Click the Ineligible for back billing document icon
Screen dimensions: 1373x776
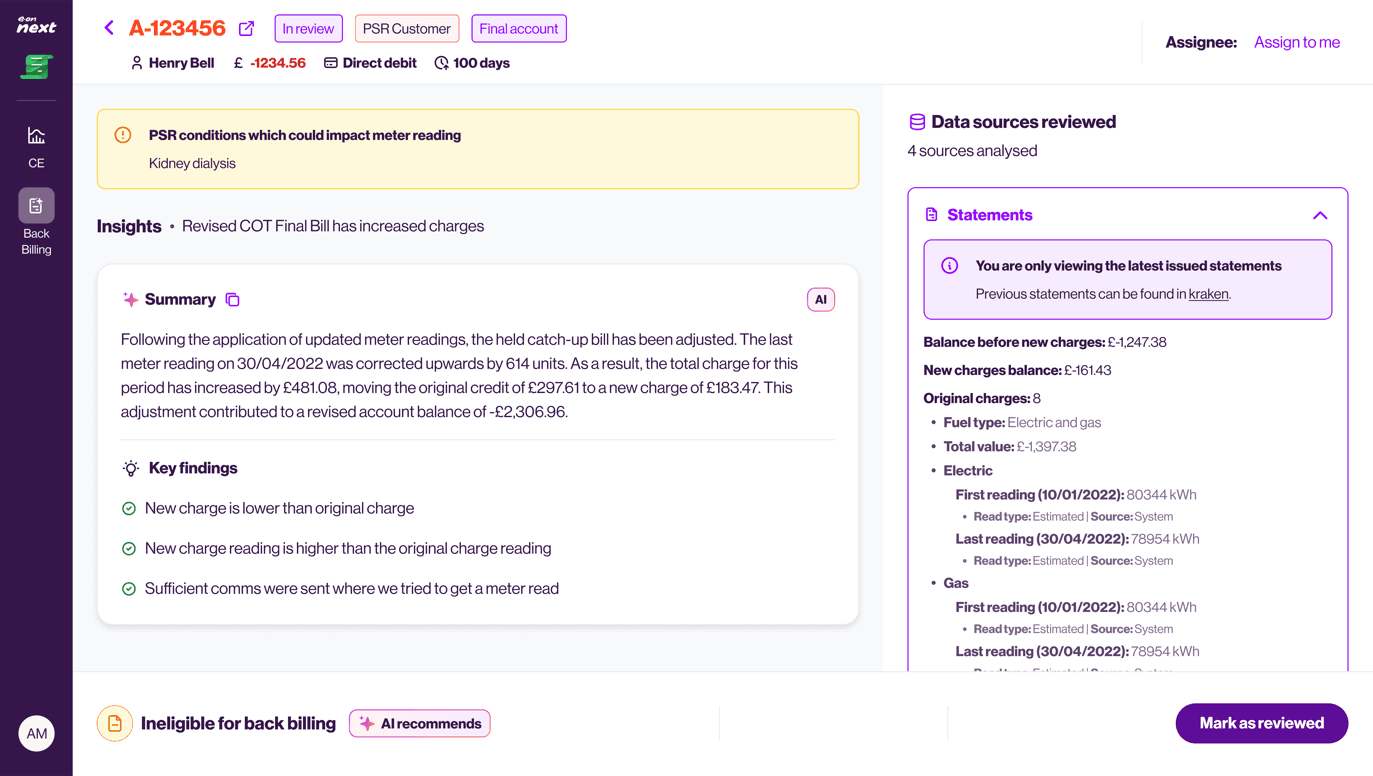pos(115,723)
